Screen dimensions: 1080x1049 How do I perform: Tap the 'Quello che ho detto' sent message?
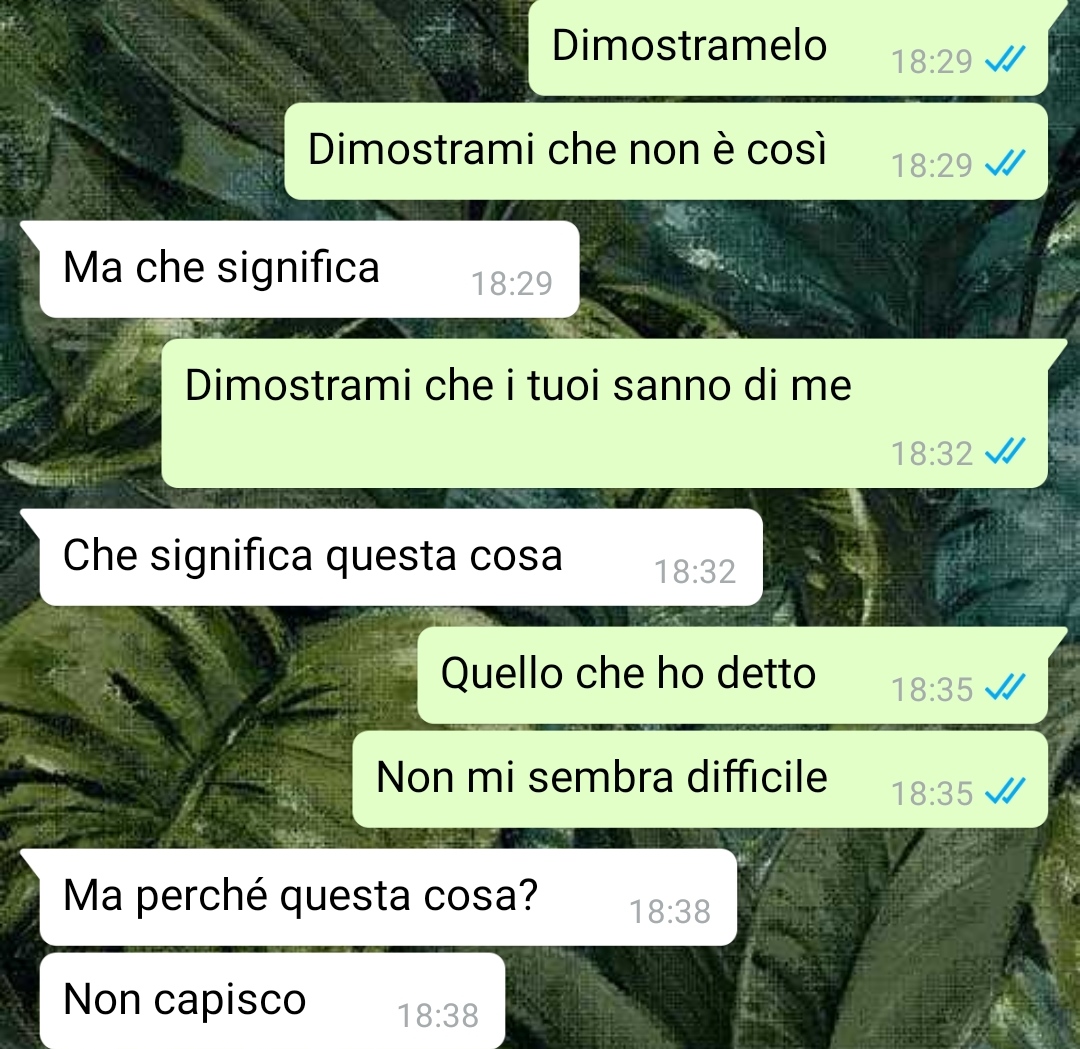click(x=732, y=675)
